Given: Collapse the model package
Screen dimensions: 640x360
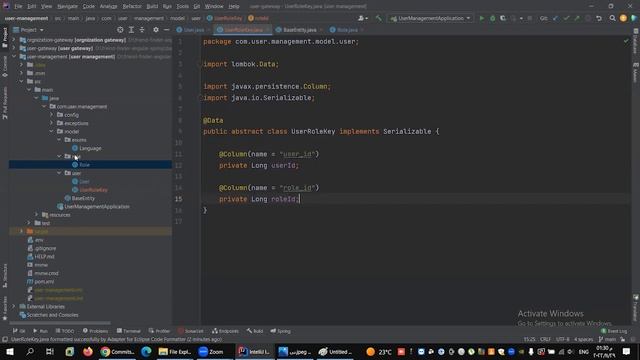Looking at the screenshot, I should pyautogui.click(x=52, y=131).
